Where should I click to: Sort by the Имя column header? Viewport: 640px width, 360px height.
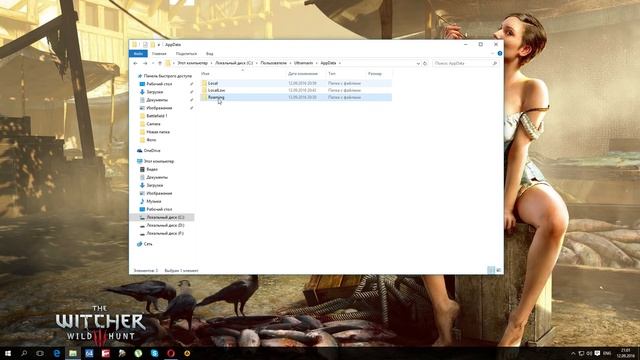pyautogui.click(x=205, y=73)
